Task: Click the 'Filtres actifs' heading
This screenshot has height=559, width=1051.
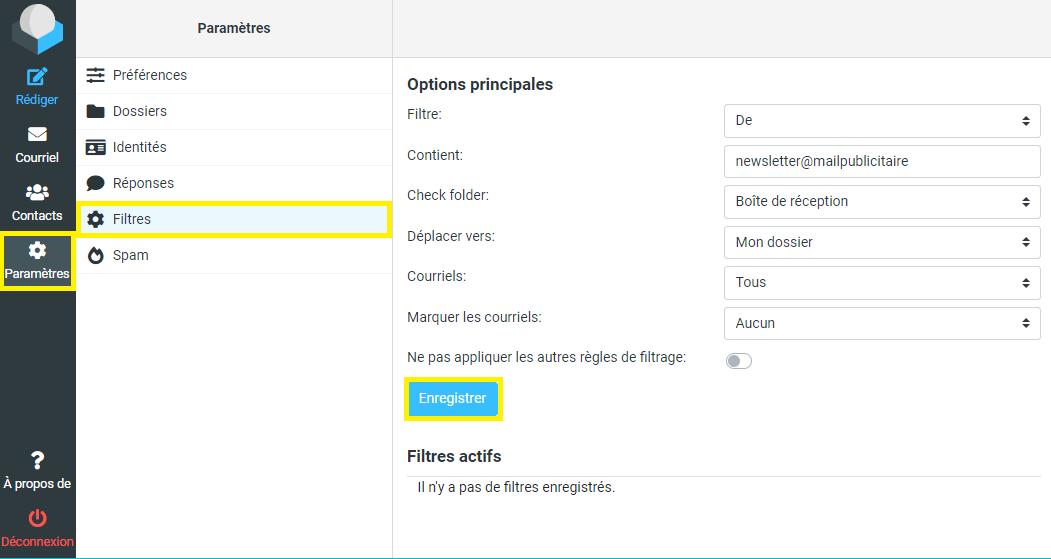Action: click(454, 456)
